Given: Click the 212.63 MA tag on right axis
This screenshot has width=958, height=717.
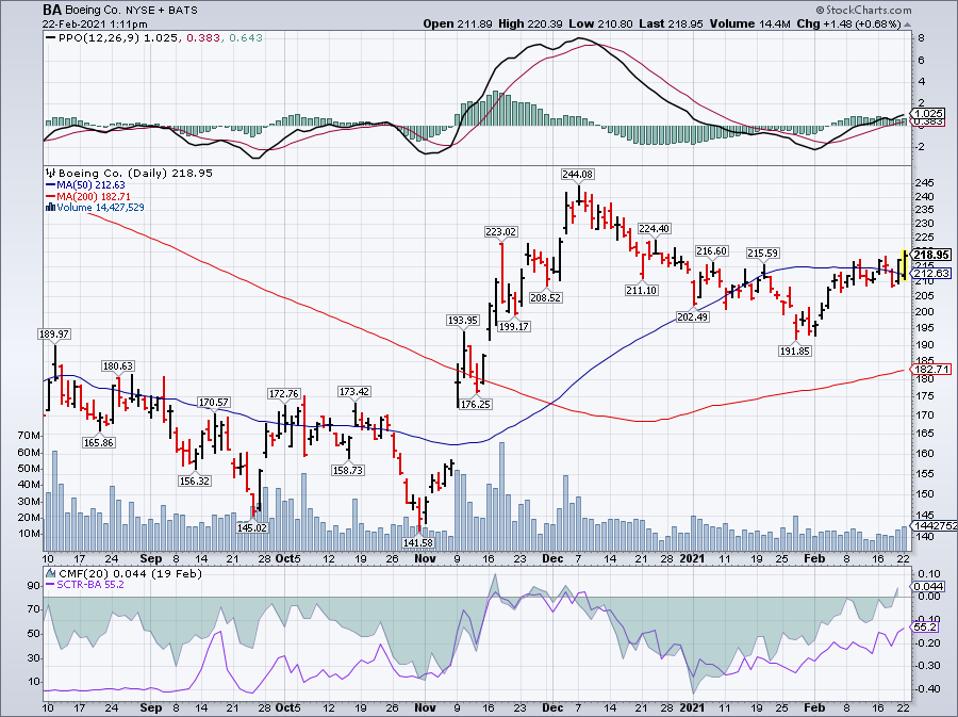Looking at the screenshot, I should coord(931,274).
